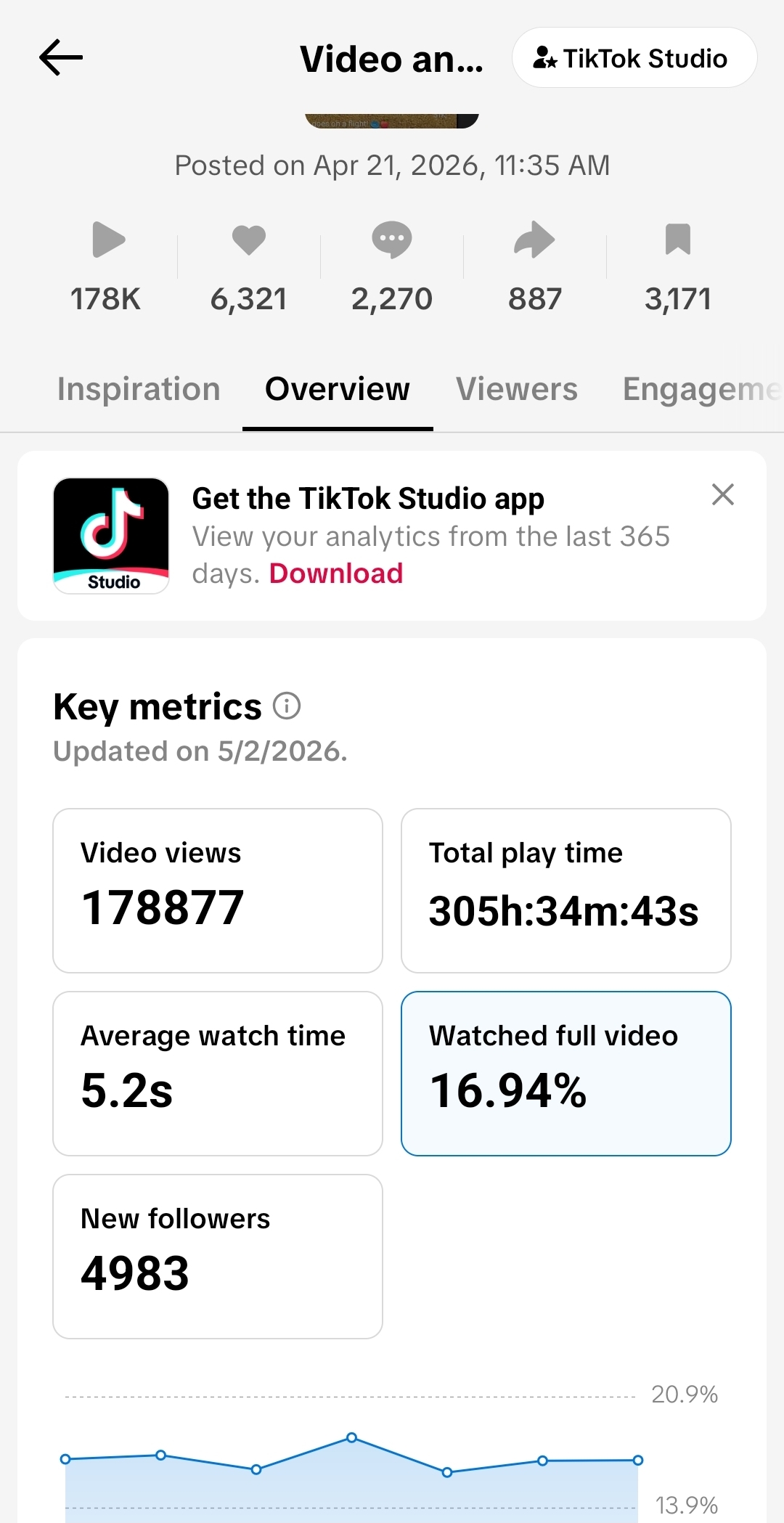Tap the video thumbnail at top
784x1523 pixels.
[x=392, y=121]
